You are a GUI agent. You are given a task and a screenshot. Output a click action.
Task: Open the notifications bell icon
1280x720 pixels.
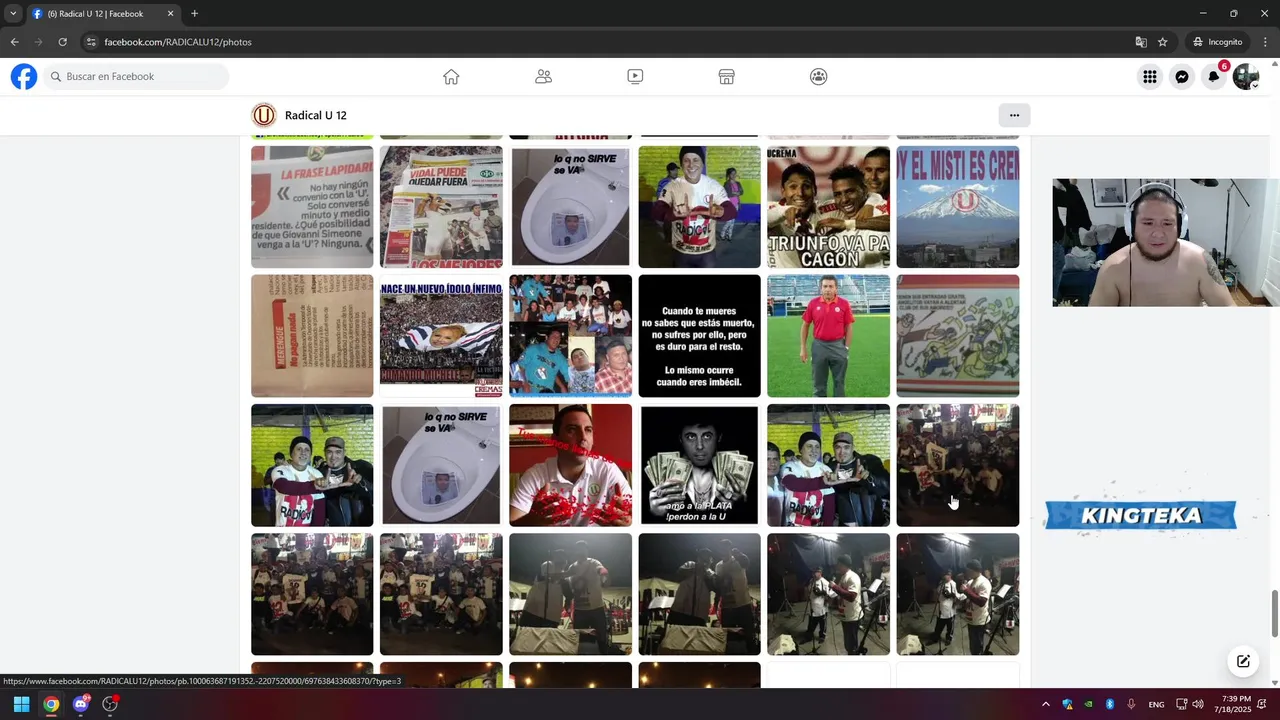[x=1214, y=77]
